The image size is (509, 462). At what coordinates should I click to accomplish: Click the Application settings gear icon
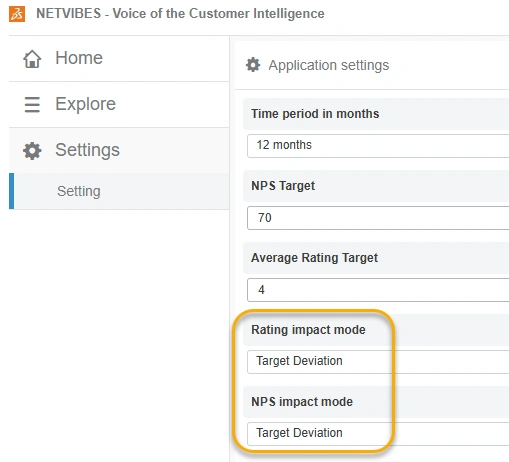pos(253,65)
